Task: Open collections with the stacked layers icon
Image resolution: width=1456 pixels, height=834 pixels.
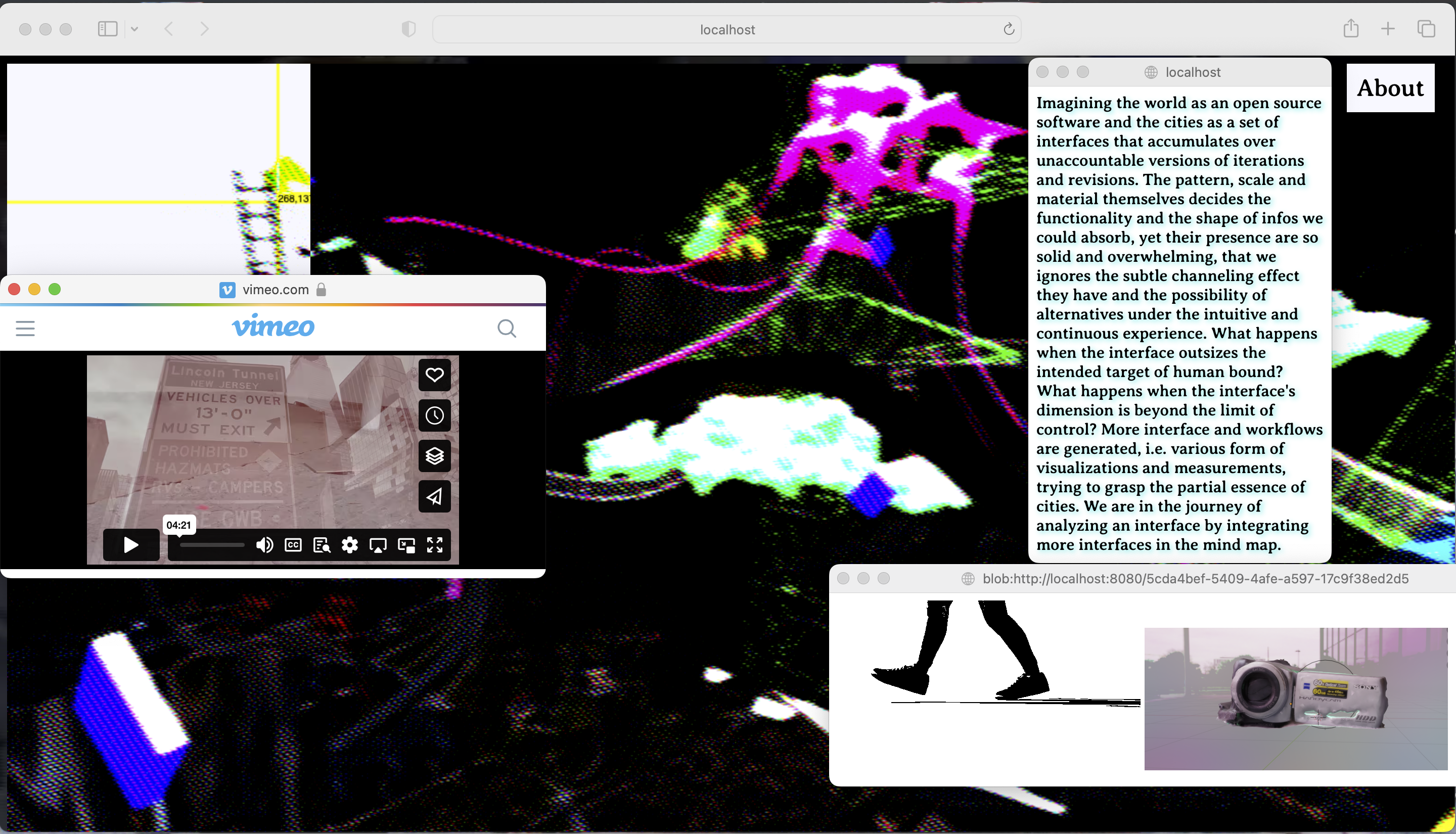Action: pos(434,456)
